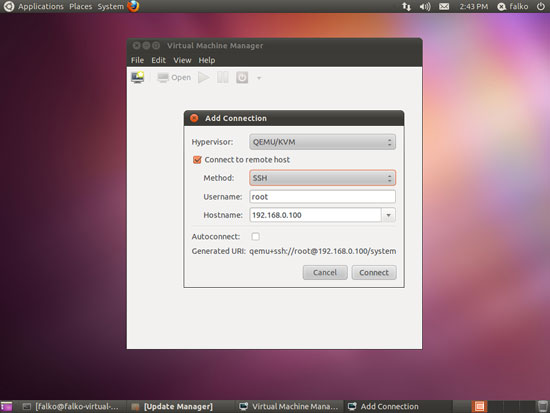
Task: Click the volume speaker icon
Action: pyautogui.click(x=425, y=6)
